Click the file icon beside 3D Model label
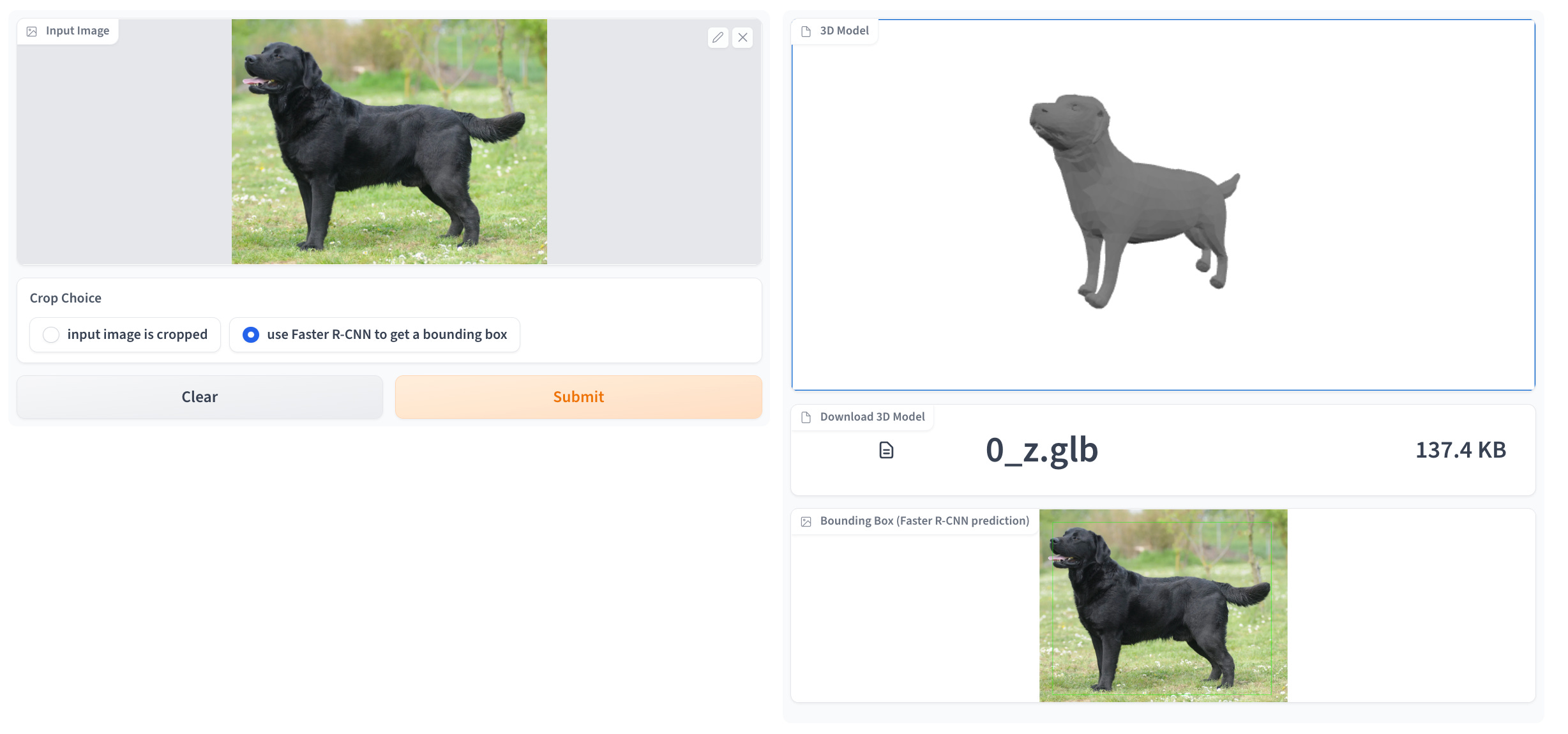This screenshot has height=734, width=1568. coord(806,31)
